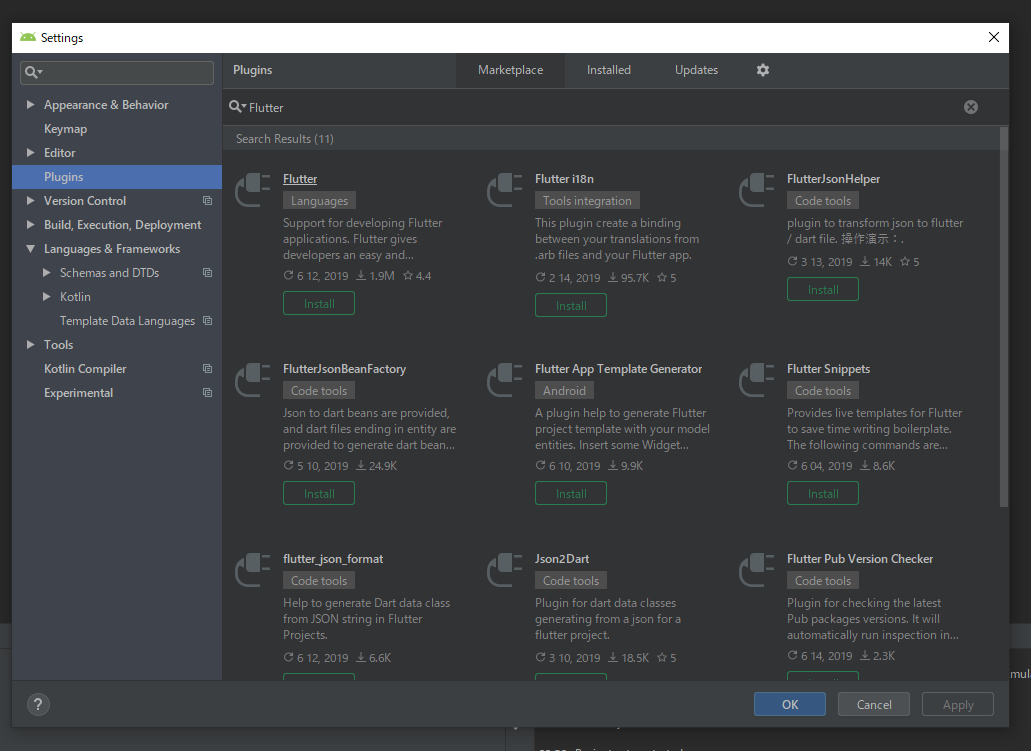The image size is (1031, 751).
Task: Click the Android Studio logo in title bar
Action: 28,37
